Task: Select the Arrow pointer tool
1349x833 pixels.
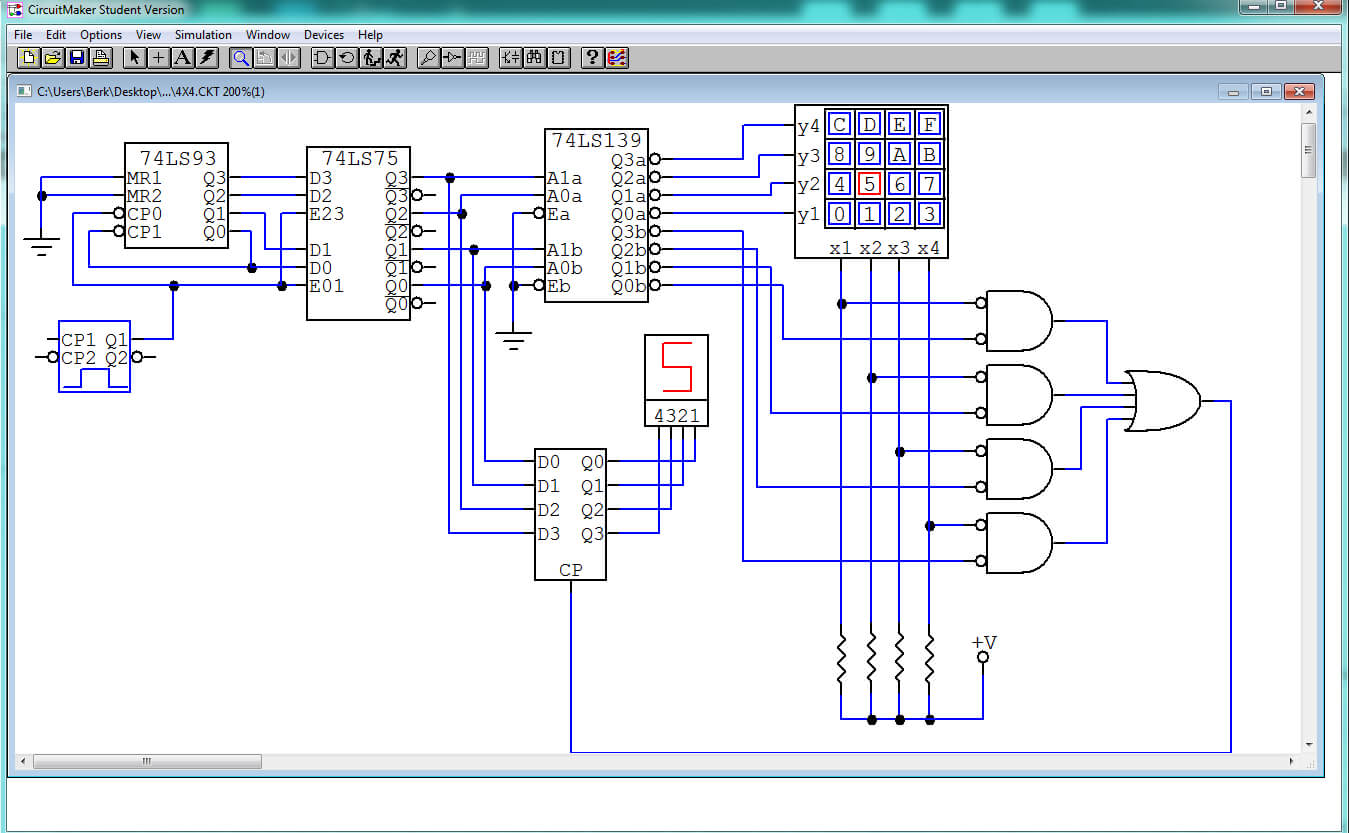Action: [x=135, y=58]
